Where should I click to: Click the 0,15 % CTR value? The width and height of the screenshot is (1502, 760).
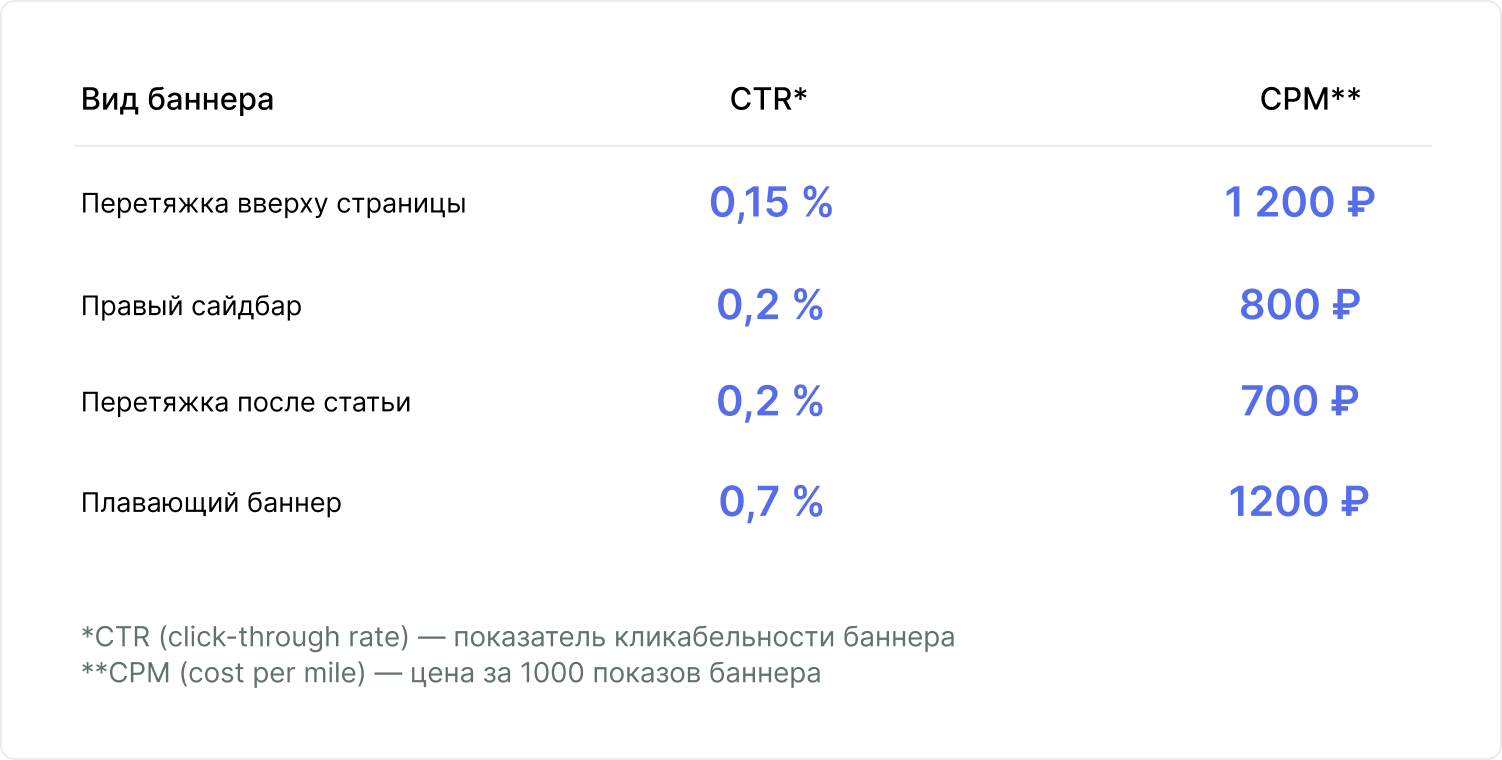771,203
